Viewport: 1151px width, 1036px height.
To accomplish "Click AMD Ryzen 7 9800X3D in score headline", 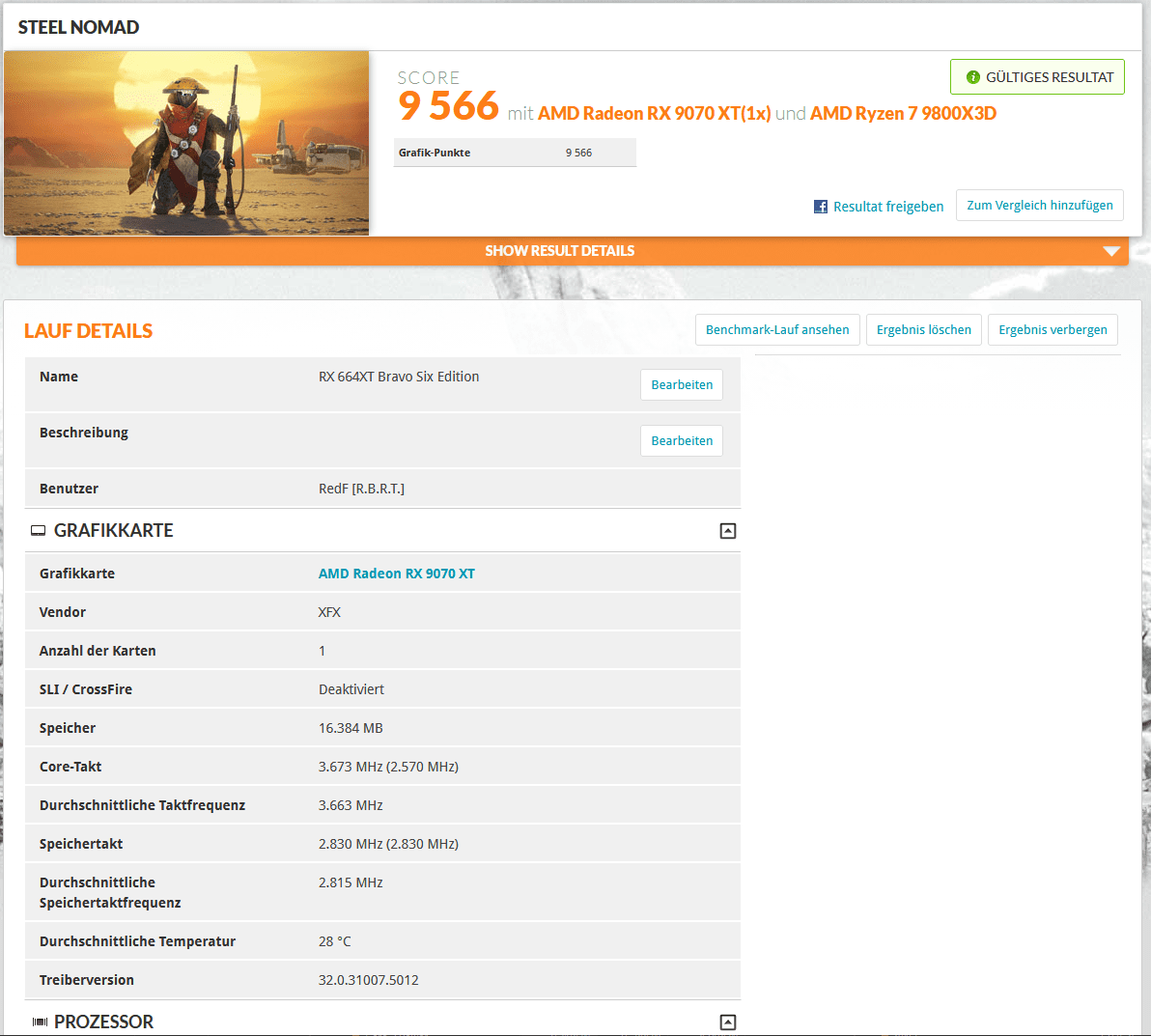I will pyautogui.click(x=903, y=114).
